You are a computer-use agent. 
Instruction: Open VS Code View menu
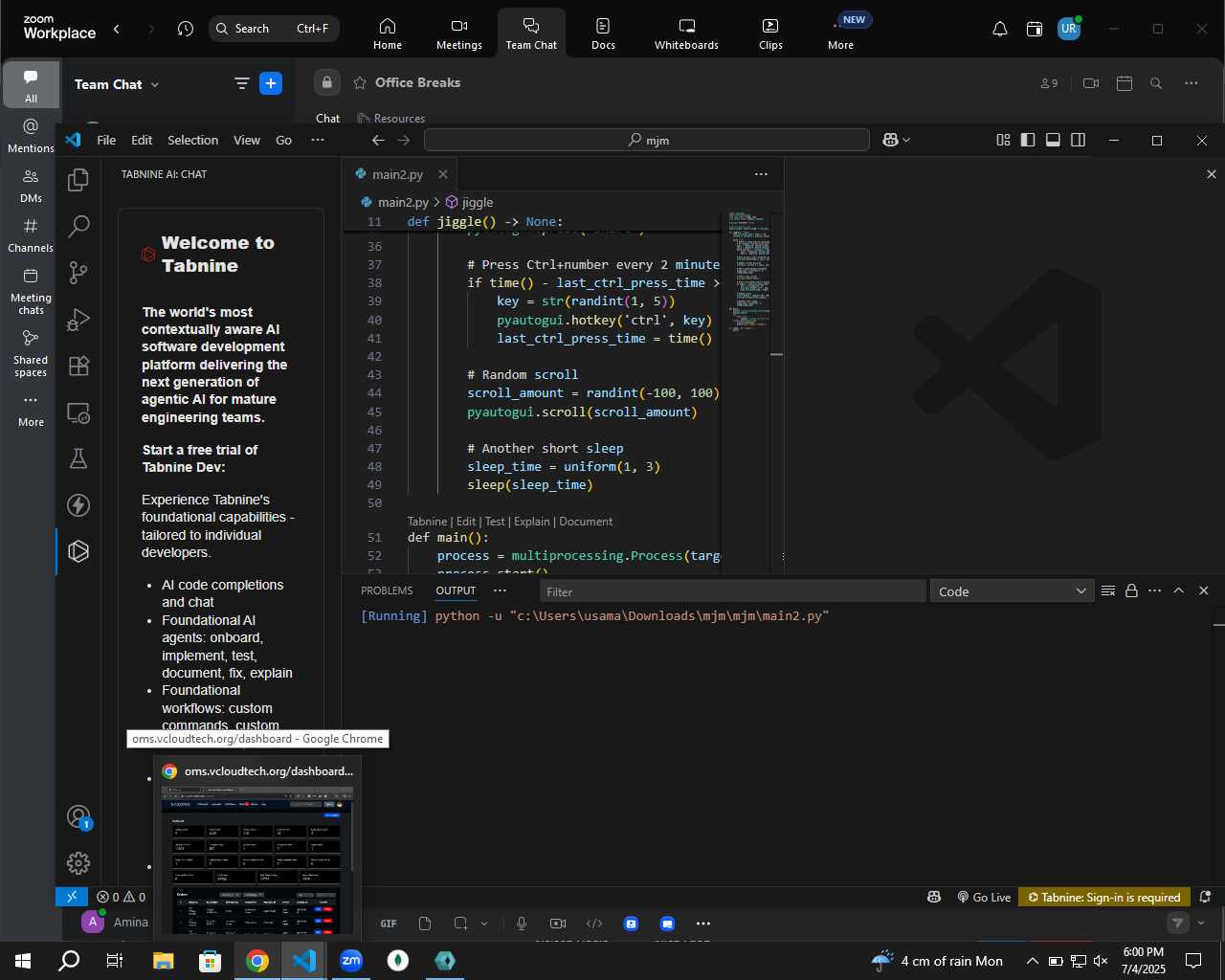[247, 140]
